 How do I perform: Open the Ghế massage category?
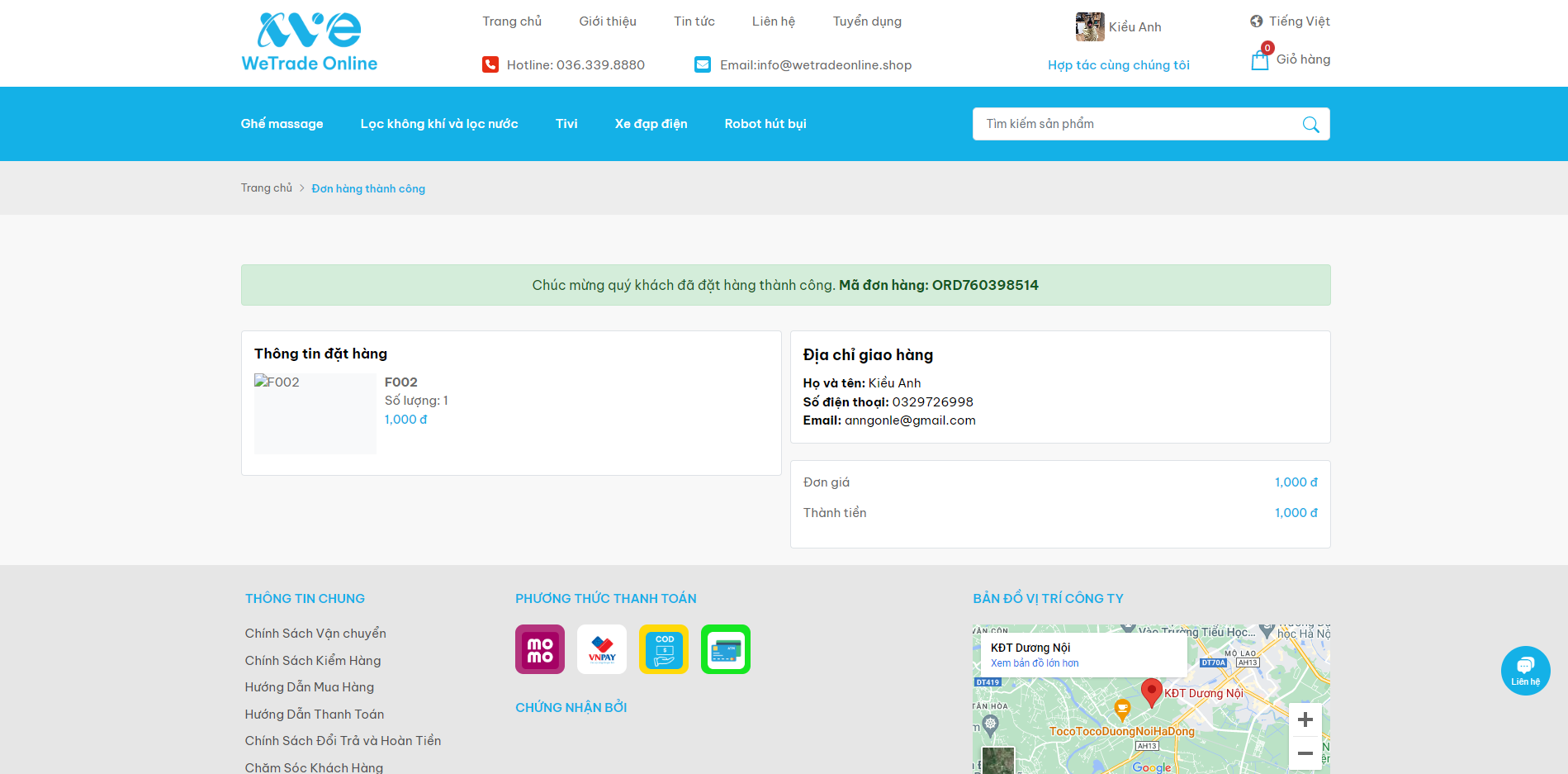(x=282, y=124)
